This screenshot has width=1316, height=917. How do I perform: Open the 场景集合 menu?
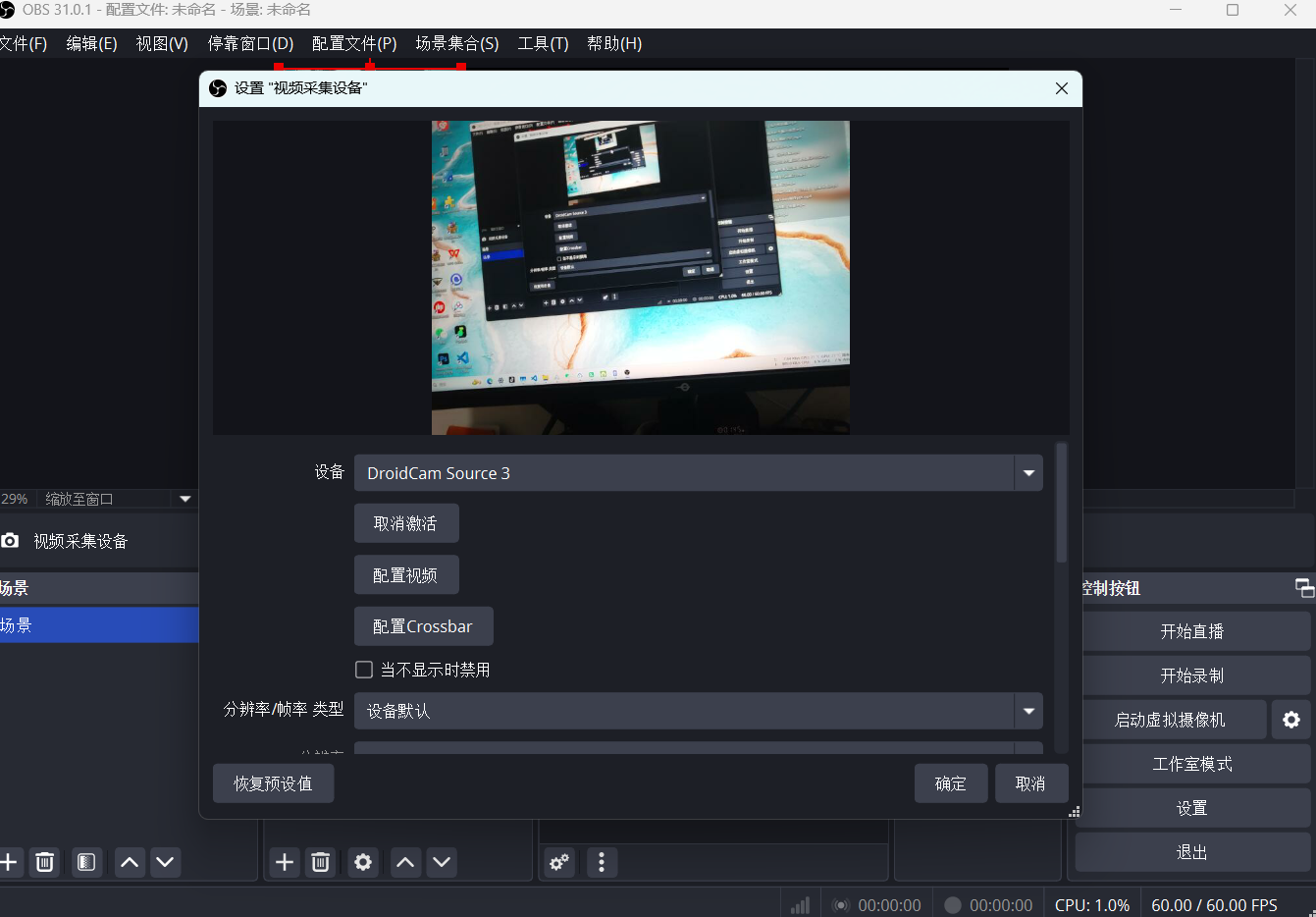(455, 43)
